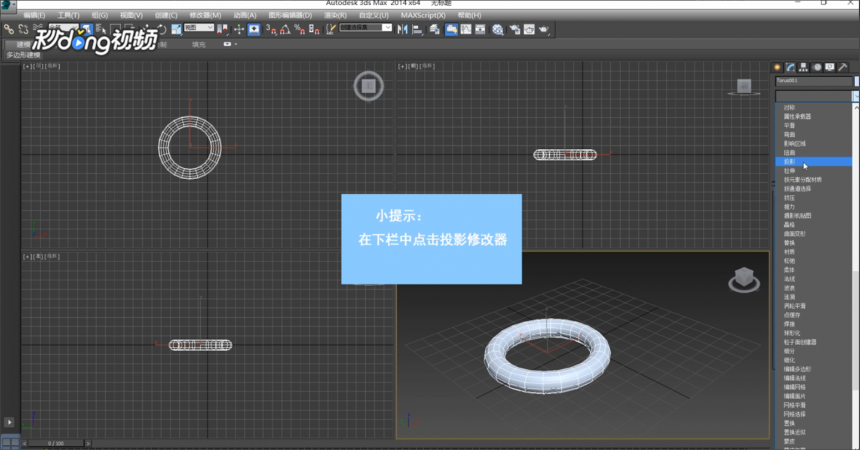
Task: Select the 对称 modifier in the list
Action: pos(789,108)
